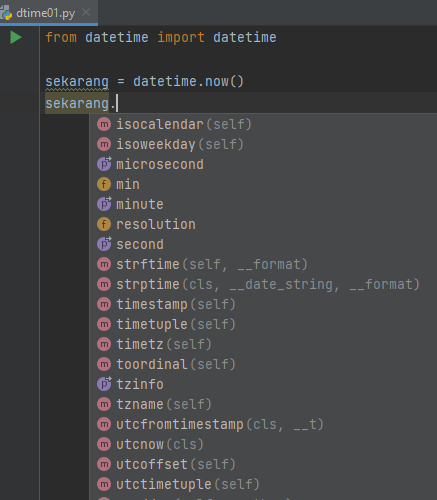Select isocalendar(self) method suggestion
The width and height of the screenshot is (437, 500).
263,124
